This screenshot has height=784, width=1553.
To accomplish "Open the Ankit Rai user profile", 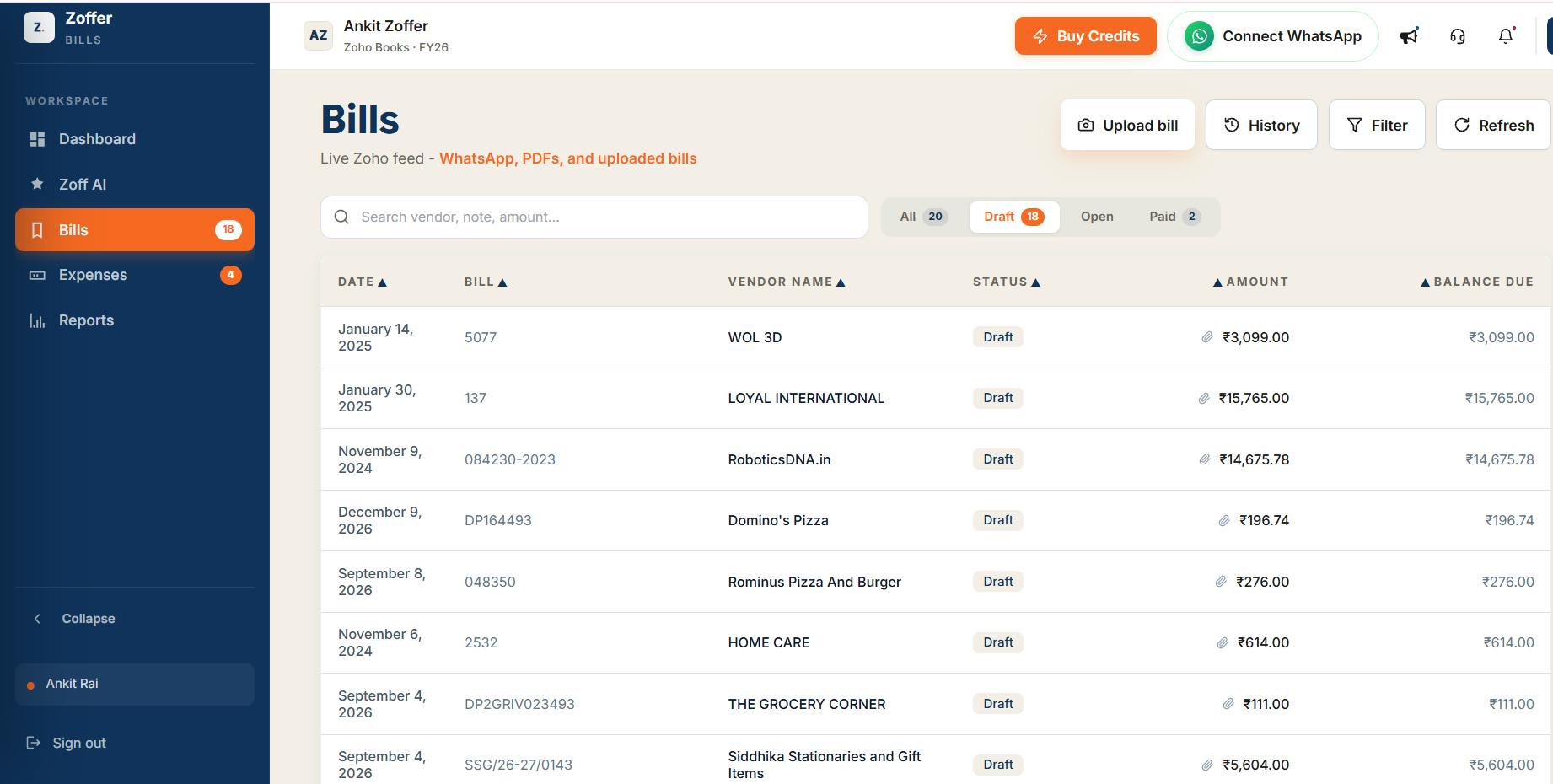I will click(135, 684).
